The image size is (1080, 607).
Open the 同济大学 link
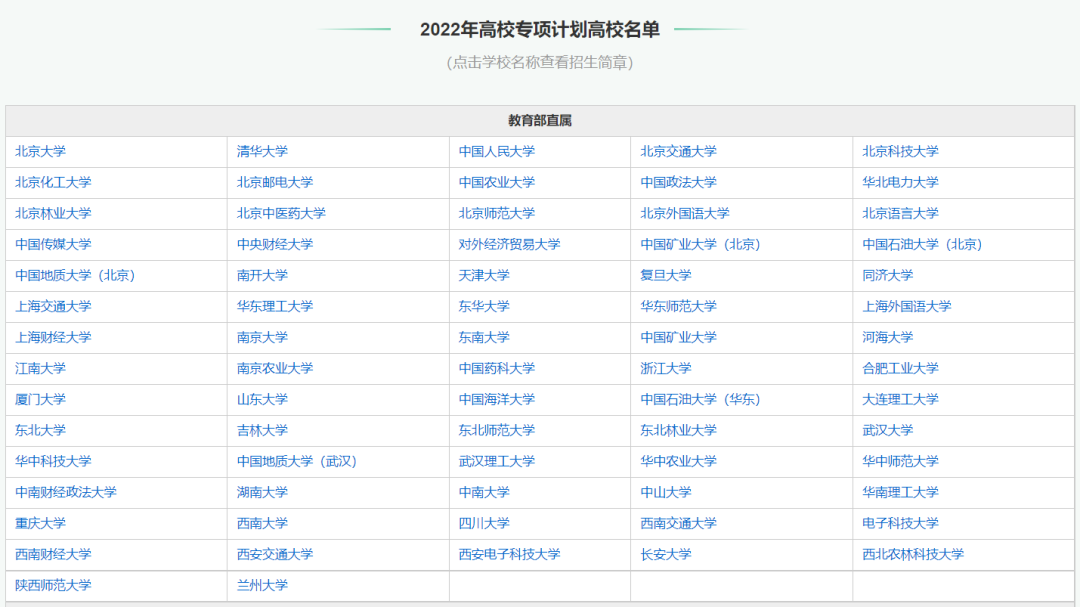[x=887, y=276]
